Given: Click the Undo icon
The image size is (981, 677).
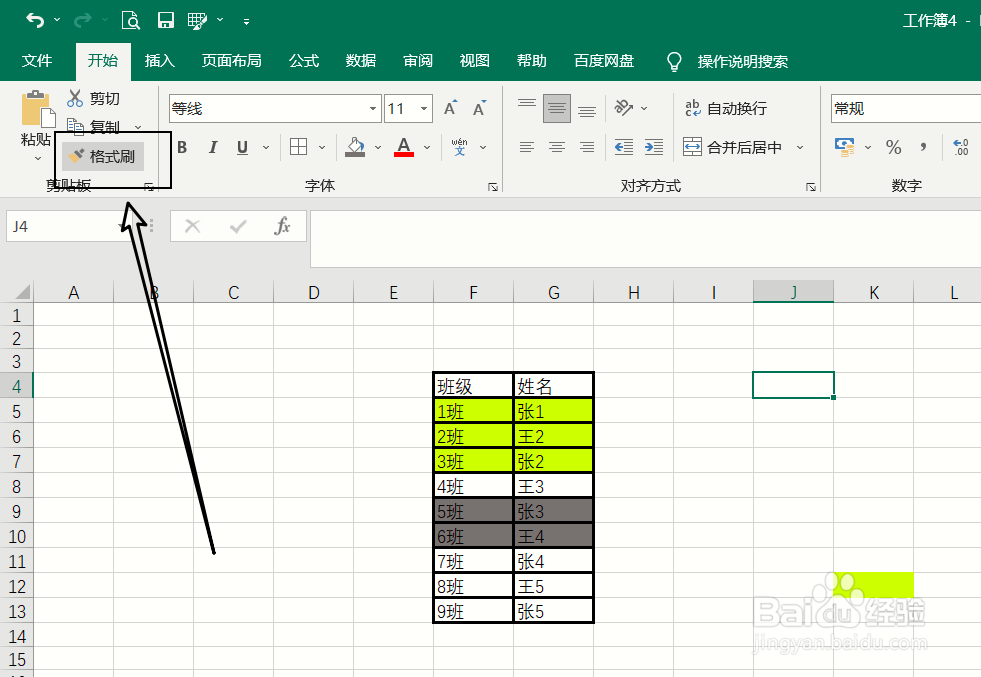Looking at the screenshot, I should pyautogui.click(x=35, y=21).
